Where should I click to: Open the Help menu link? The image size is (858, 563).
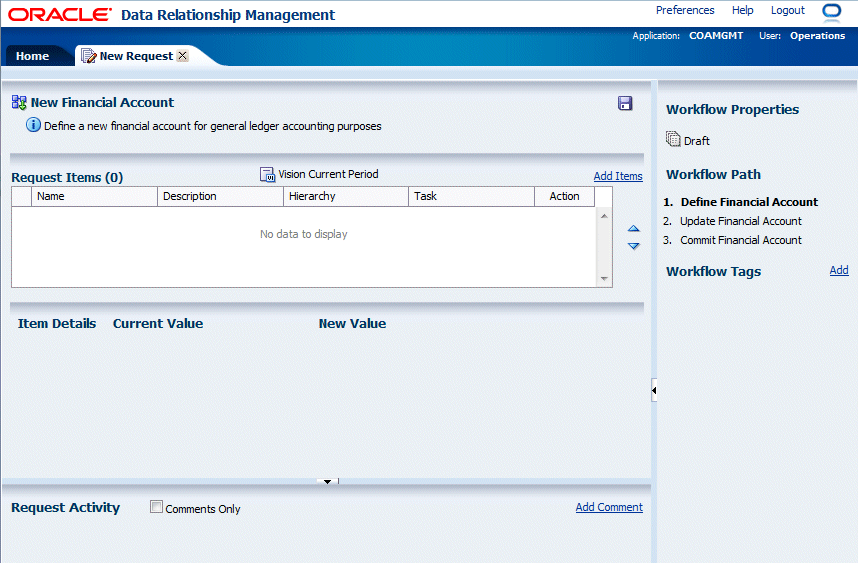click(x=743, y=10)
